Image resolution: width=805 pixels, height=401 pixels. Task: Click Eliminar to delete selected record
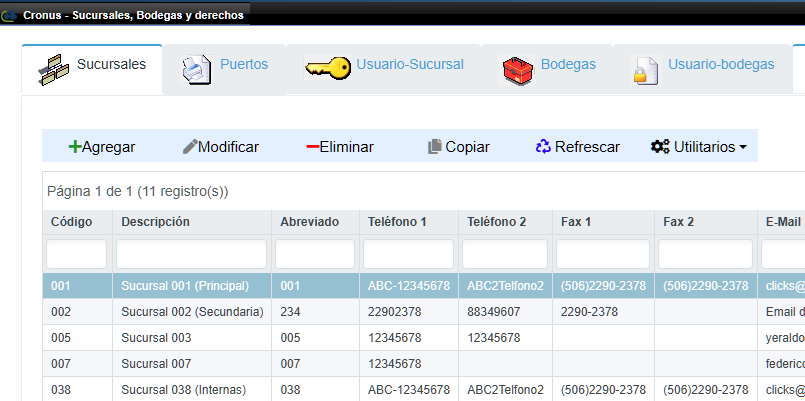[x=340, y=147]
